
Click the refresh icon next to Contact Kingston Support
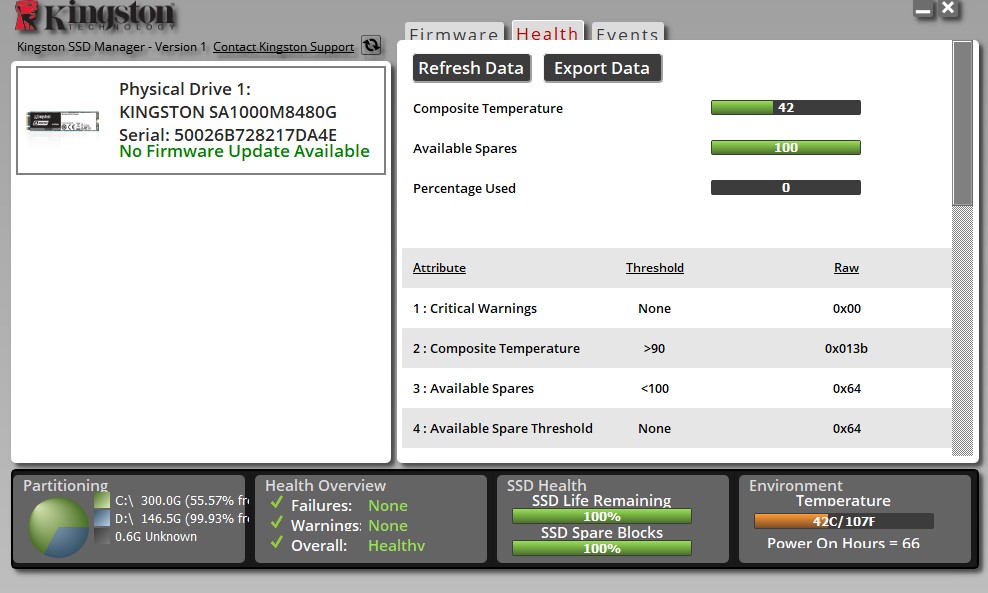[371, 45]
